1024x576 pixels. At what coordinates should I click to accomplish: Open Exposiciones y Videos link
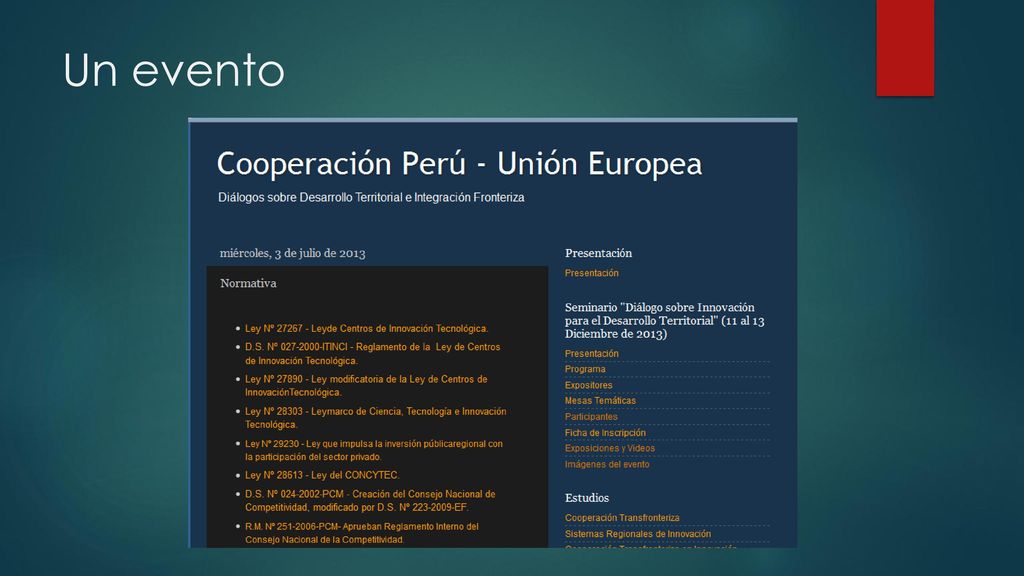click(610, 448)
